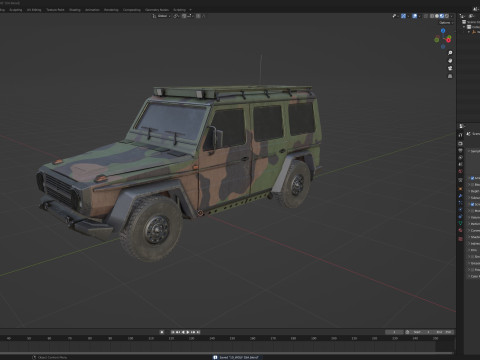The width and height of the screenshot is (480, 360).
Task: Click the negative Y green gizmo circle
Action: [437, 40]
